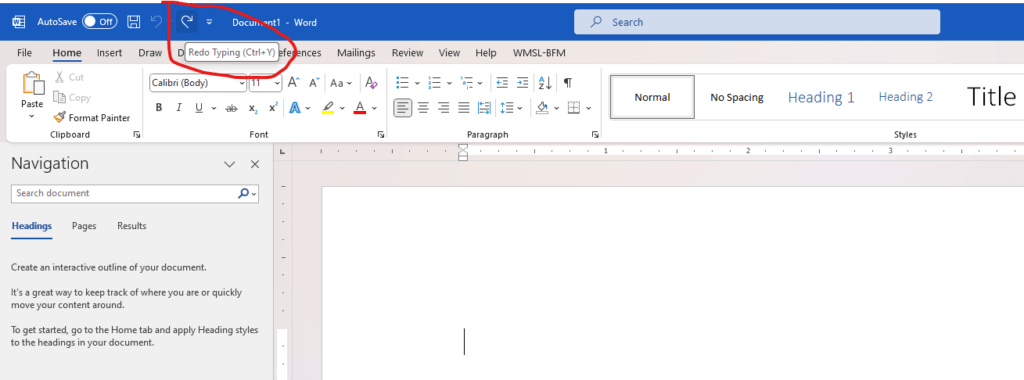
Task: Apply the red font color
Action: (x=359, y=108)
